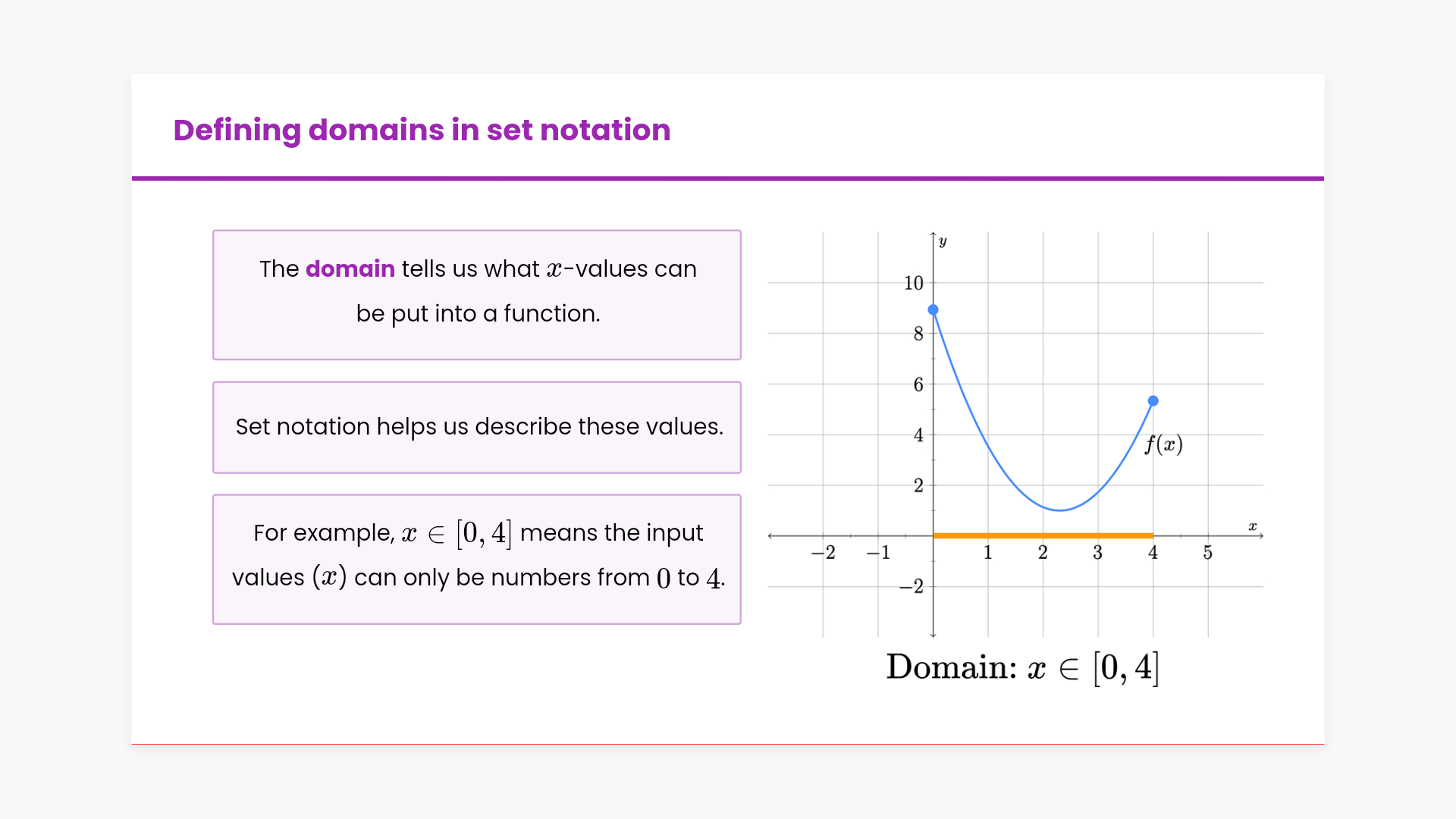Click the −2 tick label on the y-axis
Viewport: 1456px width, 819px height.
(911, 586)
